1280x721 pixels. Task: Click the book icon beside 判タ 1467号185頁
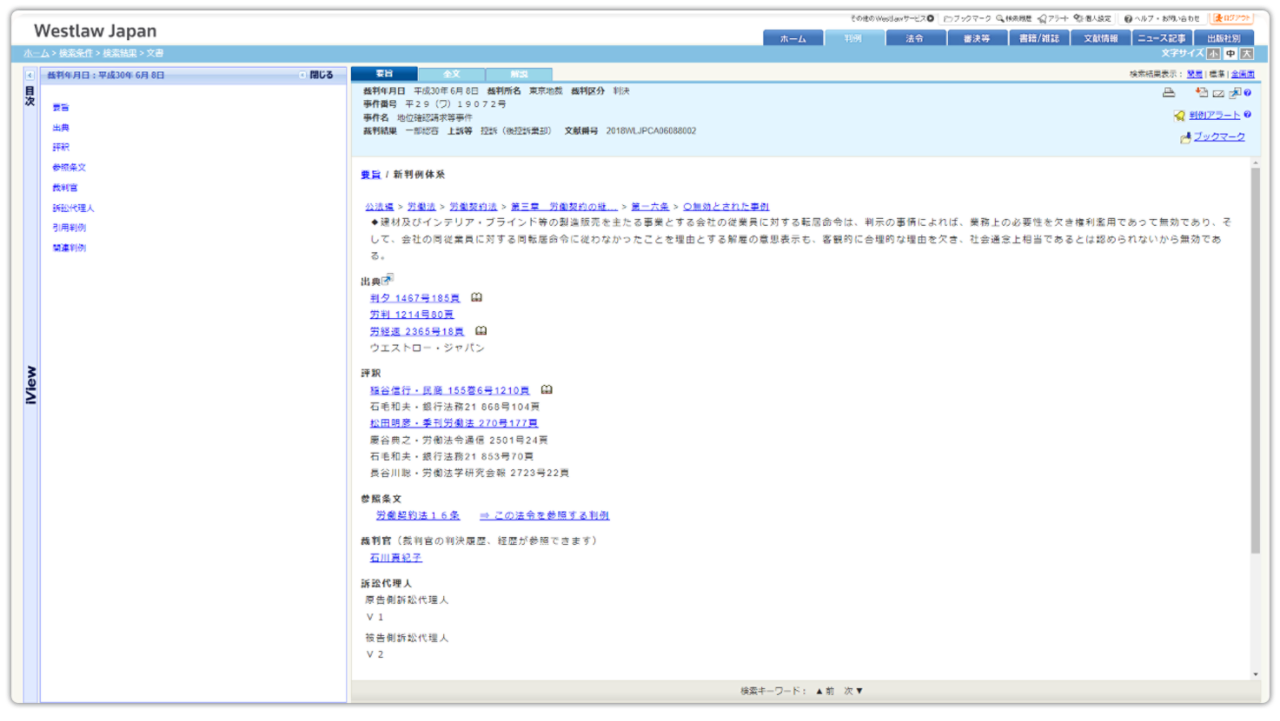click(477, 298)
